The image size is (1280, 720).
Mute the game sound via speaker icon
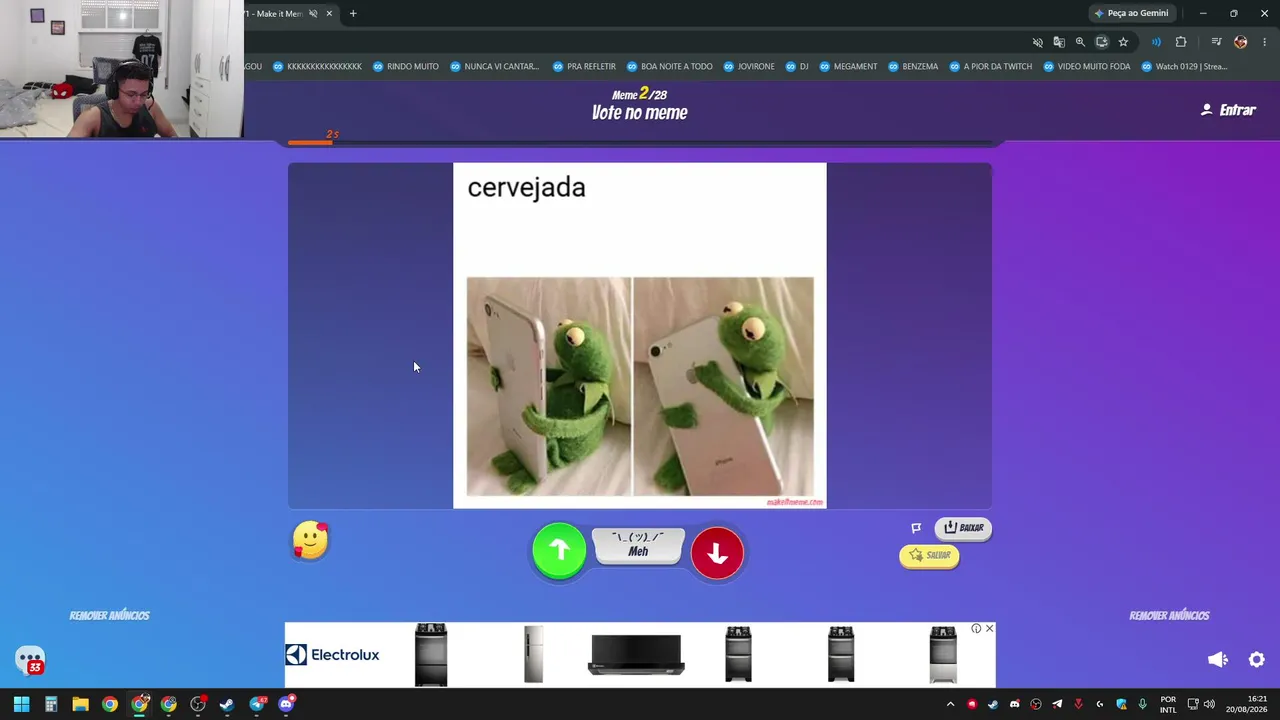1217,660
